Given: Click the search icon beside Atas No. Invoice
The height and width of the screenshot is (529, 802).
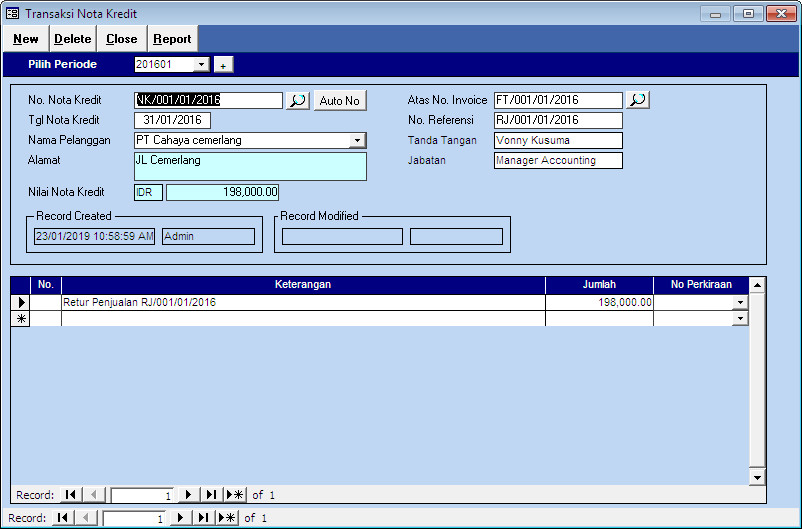Looking at the screenshot, I should coord(637,100).
